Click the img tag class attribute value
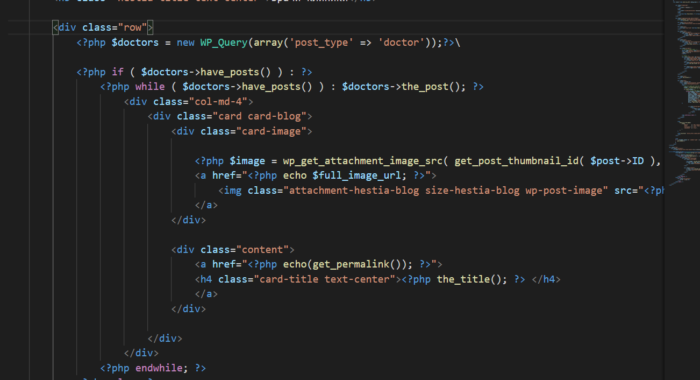This screenshot has width=700, height=380. tap(446, 191)
